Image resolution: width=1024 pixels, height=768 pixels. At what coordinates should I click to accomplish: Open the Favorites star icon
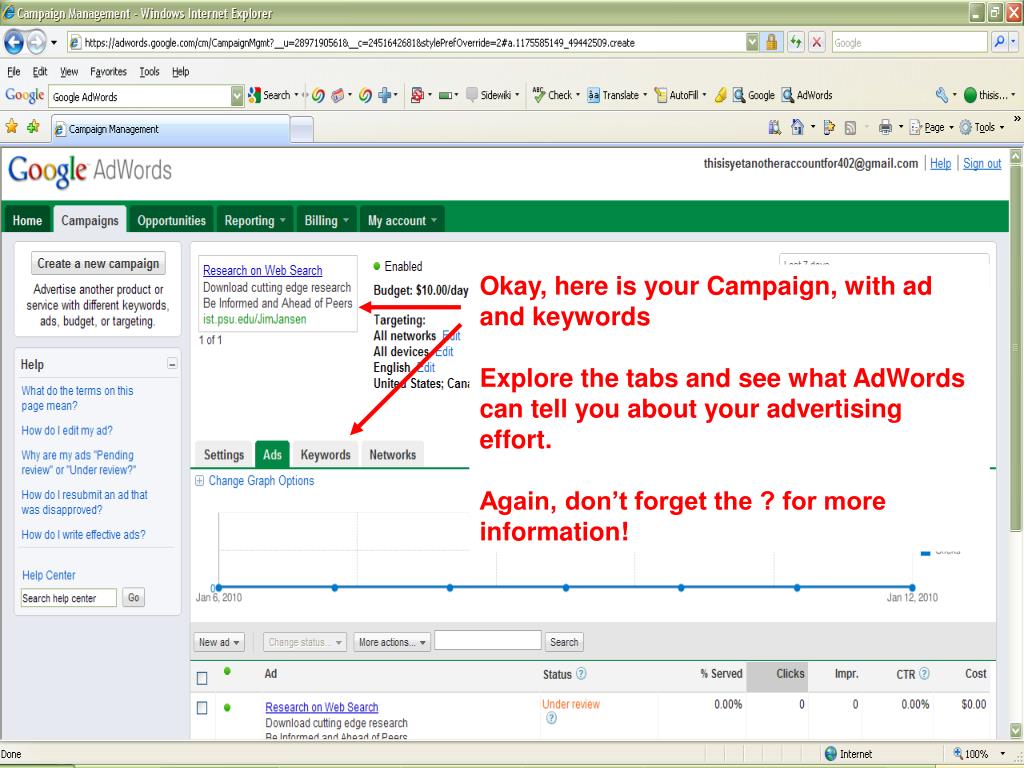tap(12, 127)
